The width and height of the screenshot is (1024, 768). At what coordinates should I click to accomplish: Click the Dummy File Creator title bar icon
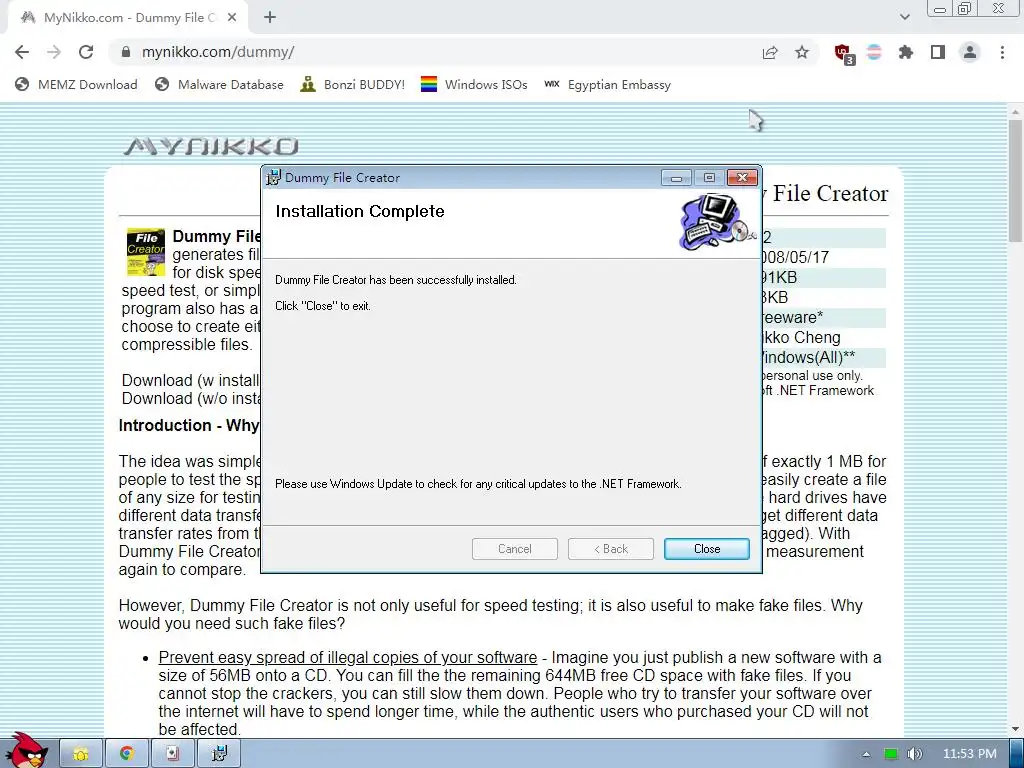[274, 177]
